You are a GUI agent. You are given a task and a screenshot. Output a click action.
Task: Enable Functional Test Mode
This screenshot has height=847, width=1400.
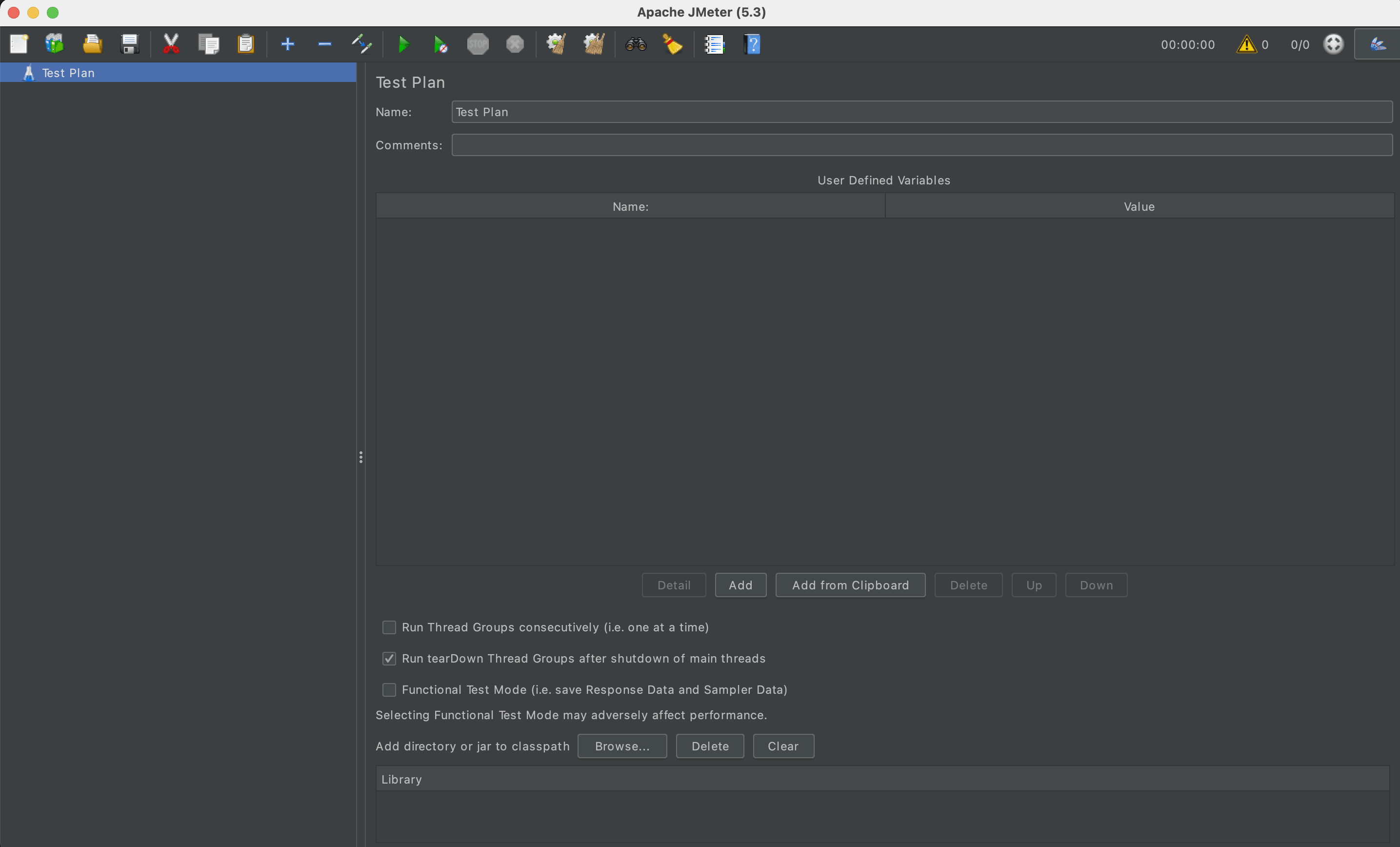(389, 689)
